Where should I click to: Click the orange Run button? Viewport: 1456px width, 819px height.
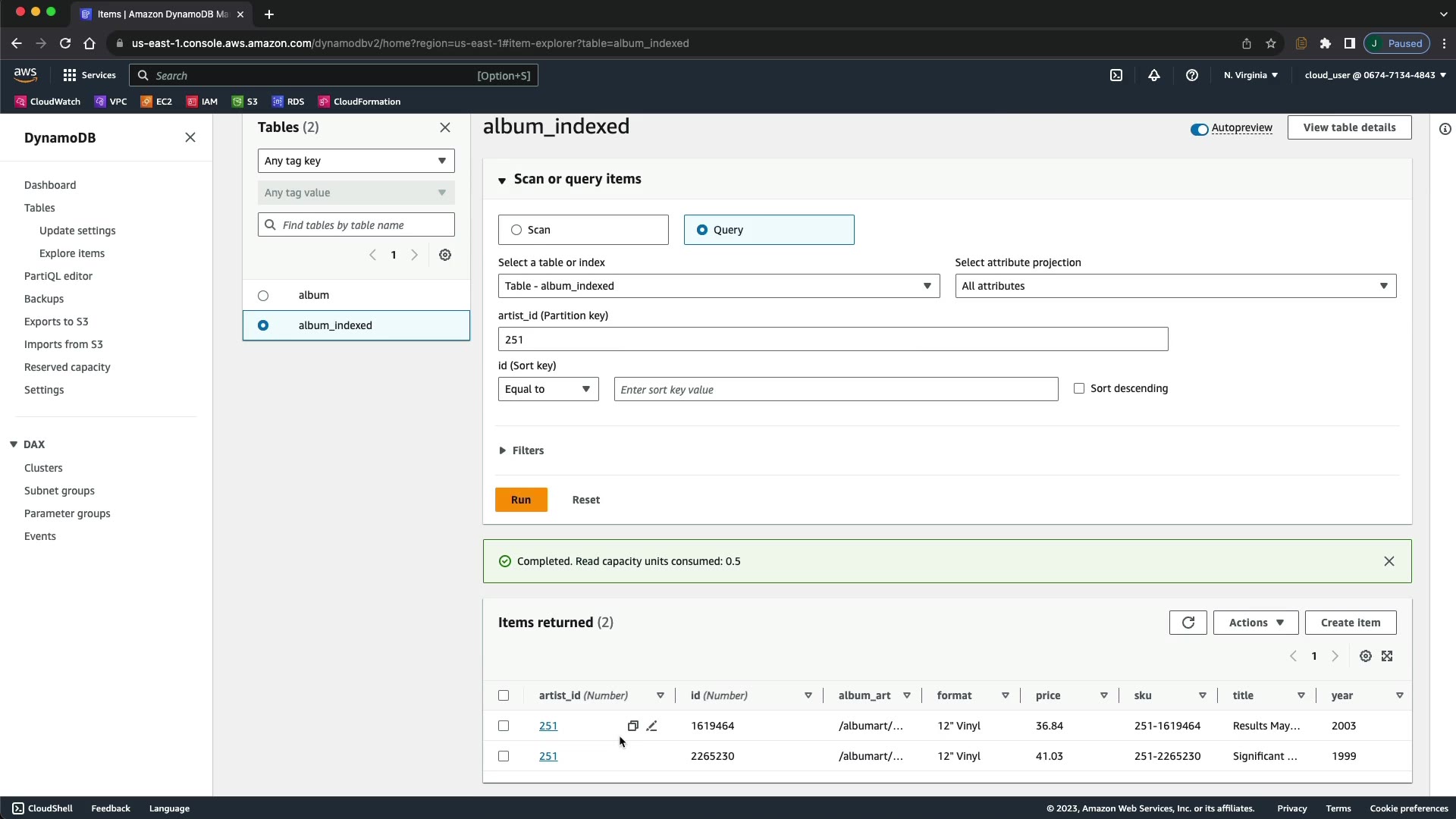521,500
